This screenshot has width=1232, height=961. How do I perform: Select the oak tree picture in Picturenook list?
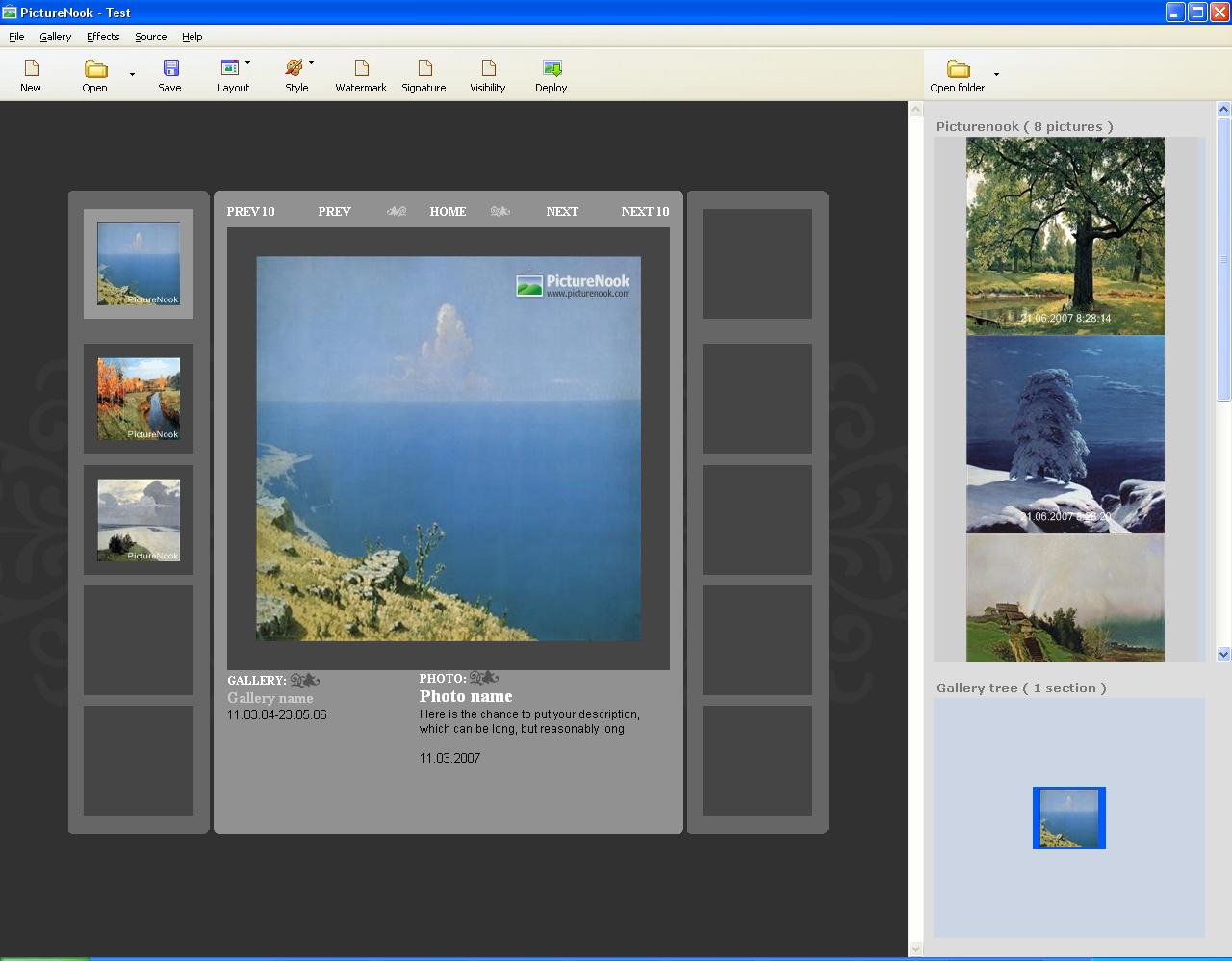[1065, 236]
